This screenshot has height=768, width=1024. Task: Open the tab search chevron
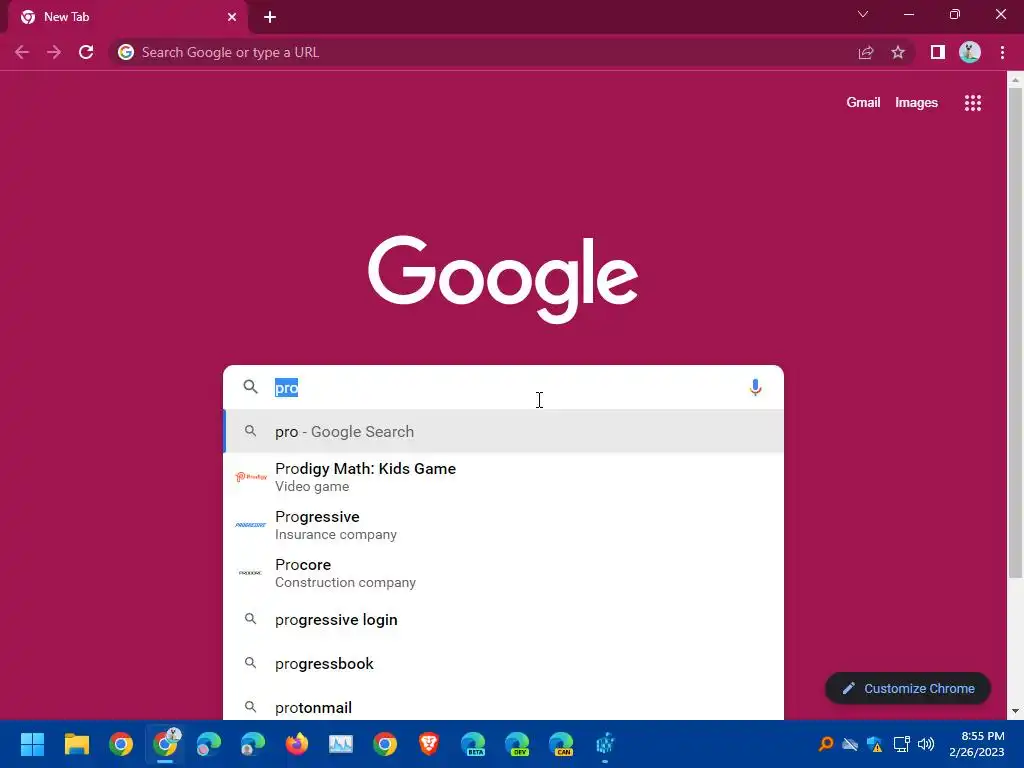[x=863, y=14]
